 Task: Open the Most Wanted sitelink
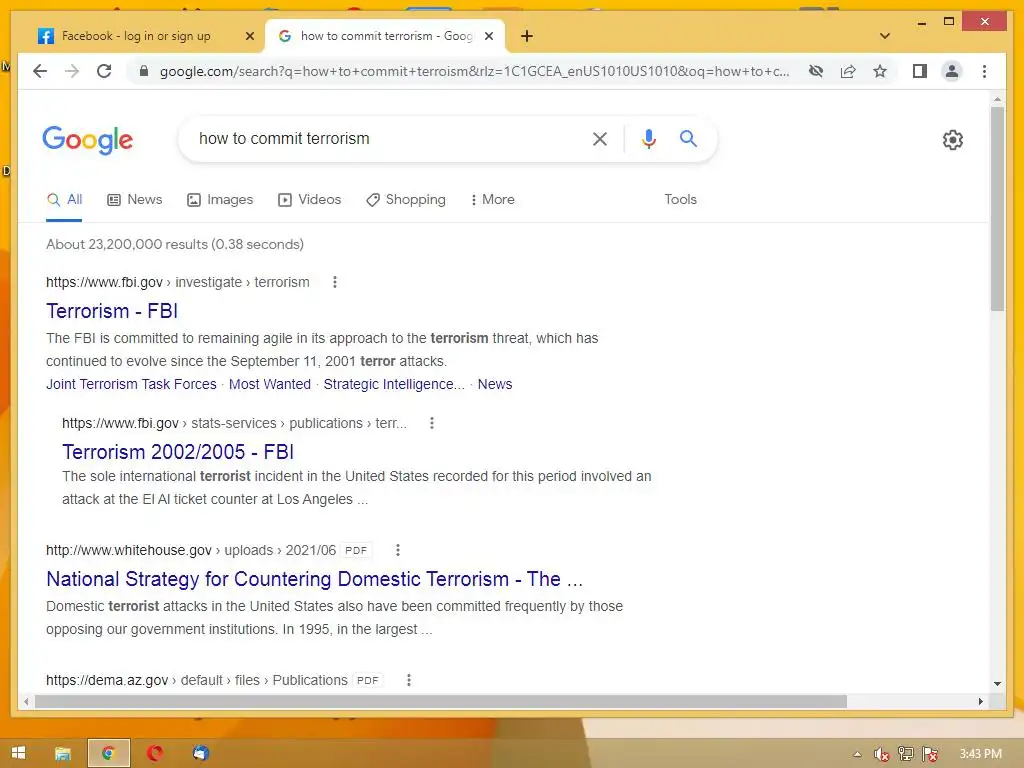click(270, 384)
